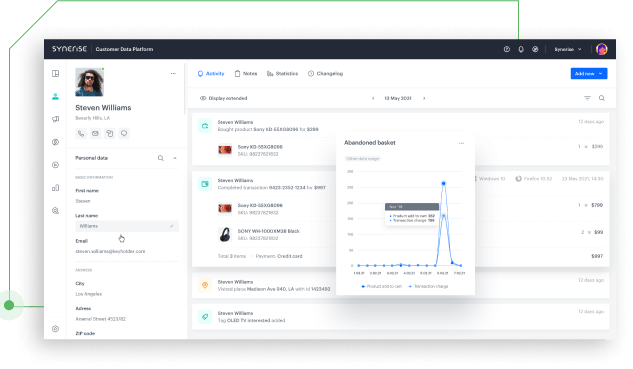Click Sony KD-55XG8096 thumbnail in bought product
The image size is (633, 369).
click(225, 150)
